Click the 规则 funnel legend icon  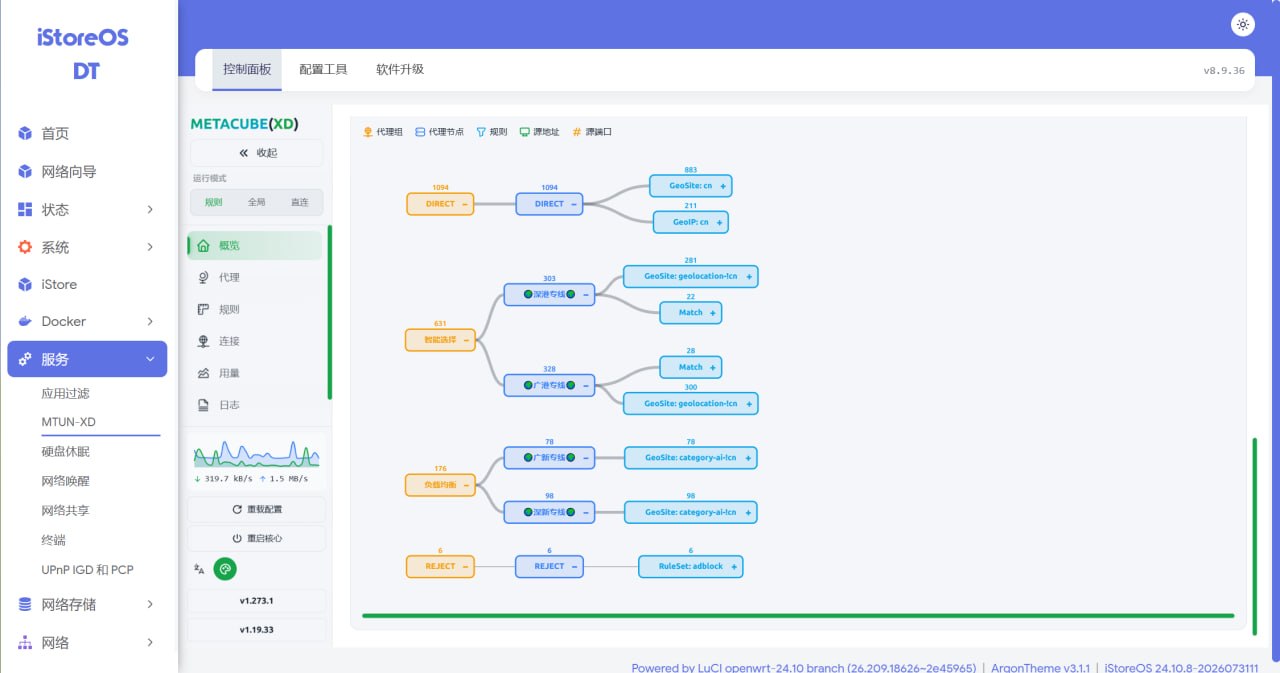click(x=481, y=132)
